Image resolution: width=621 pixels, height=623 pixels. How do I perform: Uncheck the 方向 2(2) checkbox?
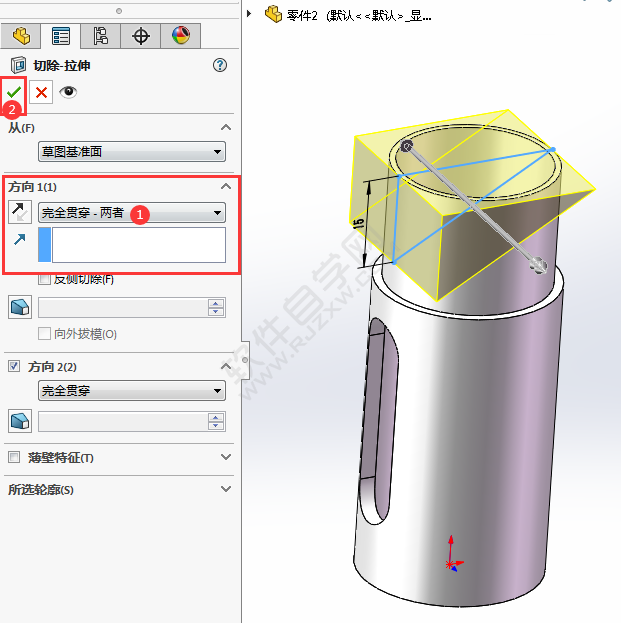[x=14, y=366]
